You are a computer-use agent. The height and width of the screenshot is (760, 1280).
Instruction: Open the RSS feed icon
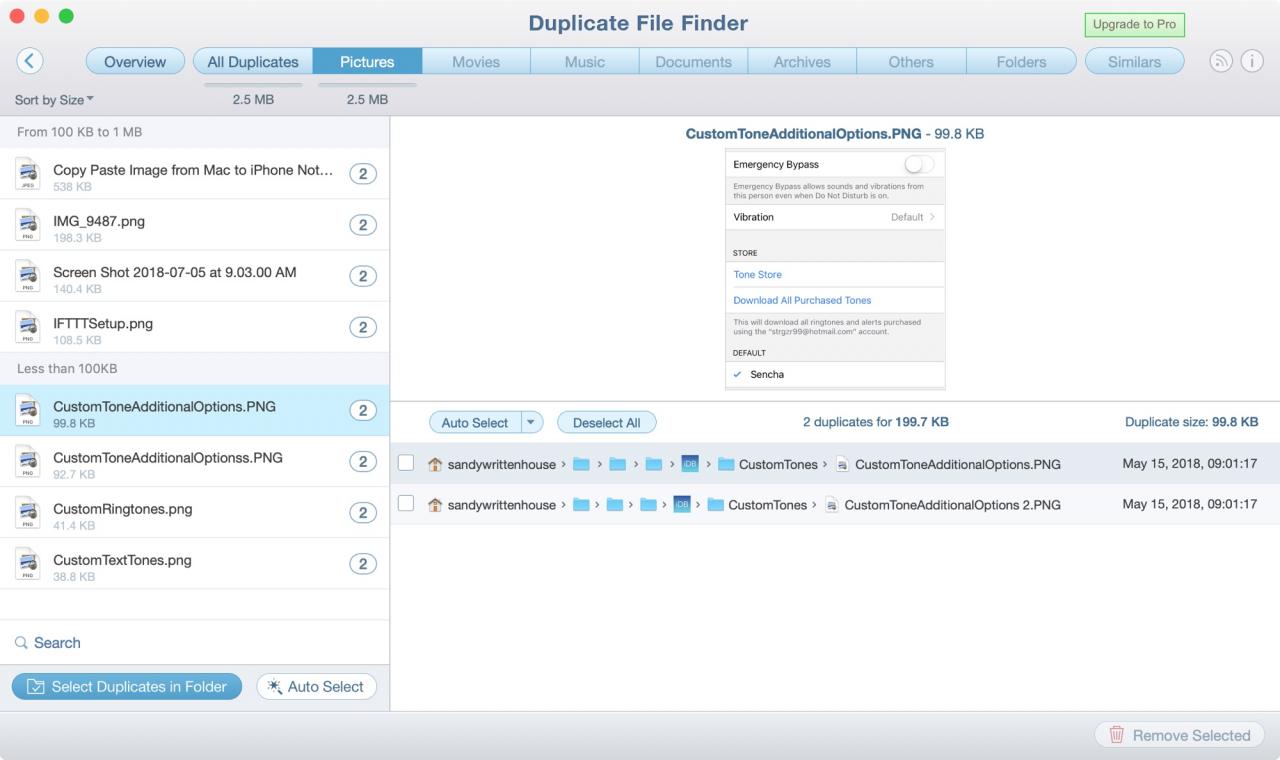click(1221, 61)
